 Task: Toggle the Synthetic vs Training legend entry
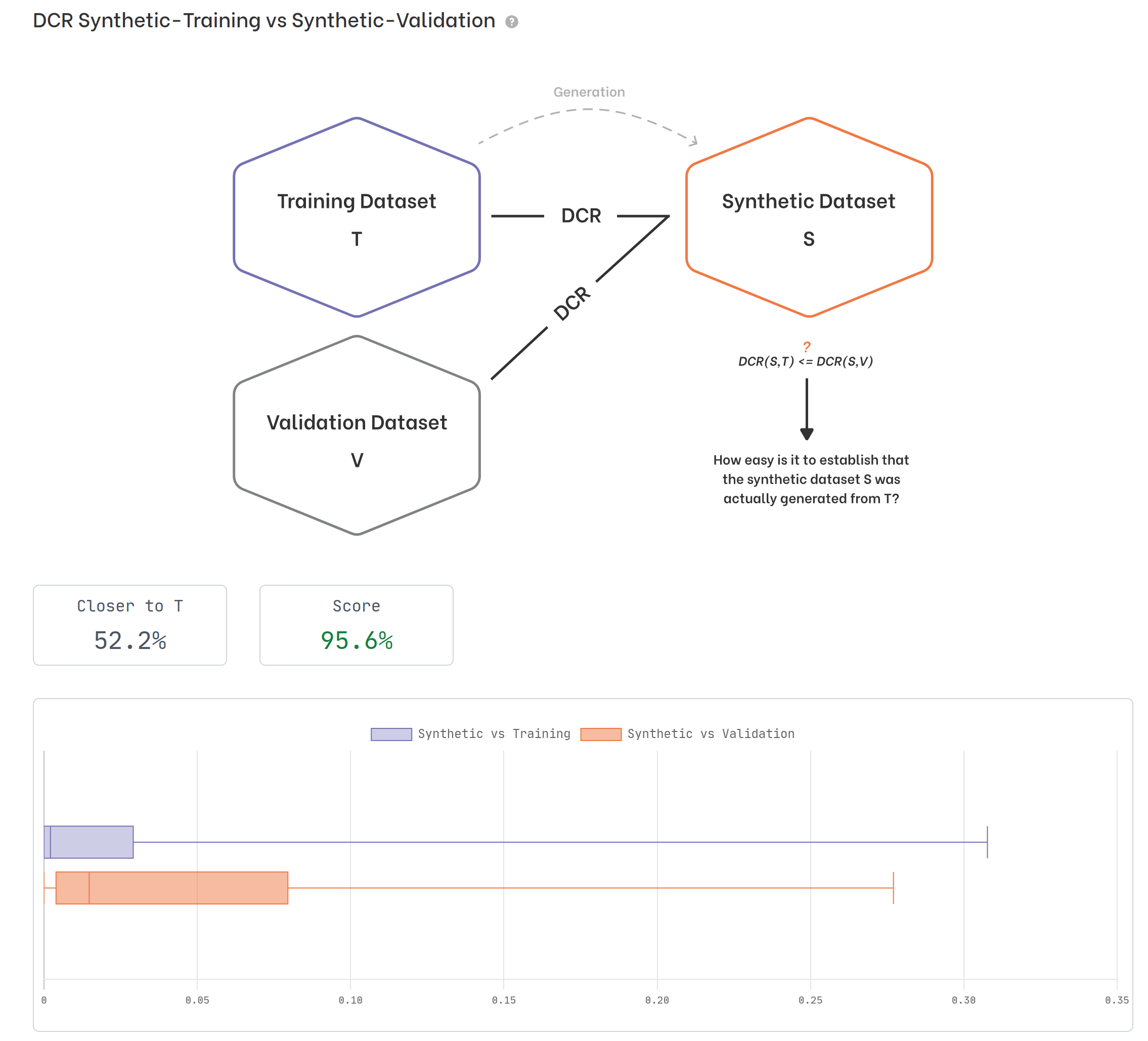point(494,733)
